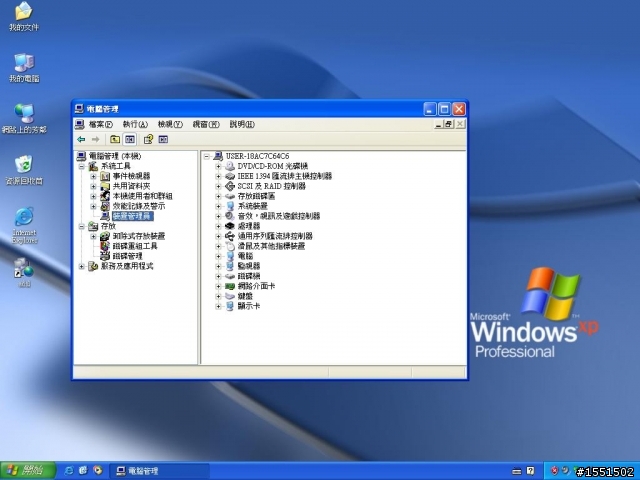The height and width of the screenshot is (480, 640).
Task: Click the 磁碟重組工具 tree icon
Action: coord(105,246)
